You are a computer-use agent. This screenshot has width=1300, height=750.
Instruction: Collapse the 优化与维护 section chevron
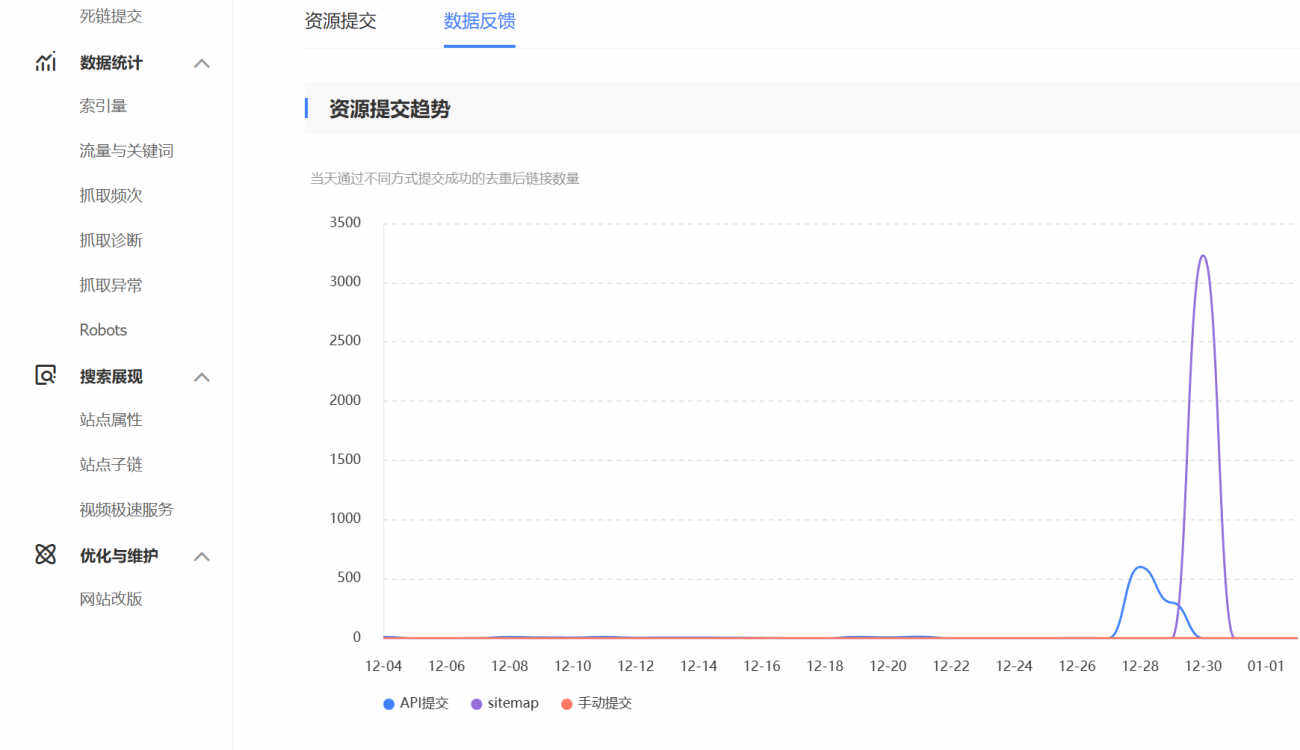(202, 556)
